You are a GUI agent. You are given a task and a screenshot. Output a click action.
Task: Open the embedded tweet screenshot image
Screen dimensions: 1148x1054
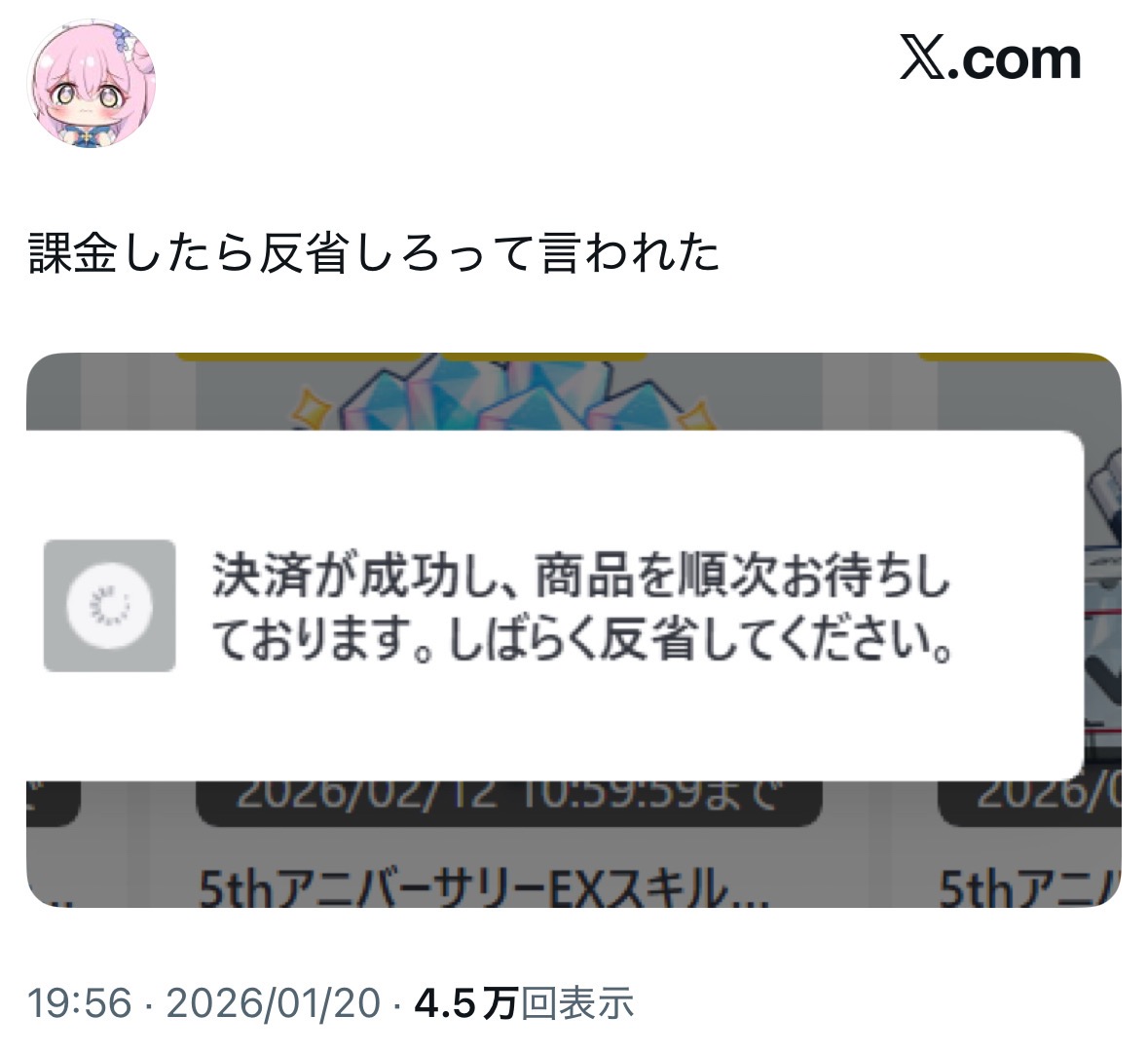click(574, 630)
